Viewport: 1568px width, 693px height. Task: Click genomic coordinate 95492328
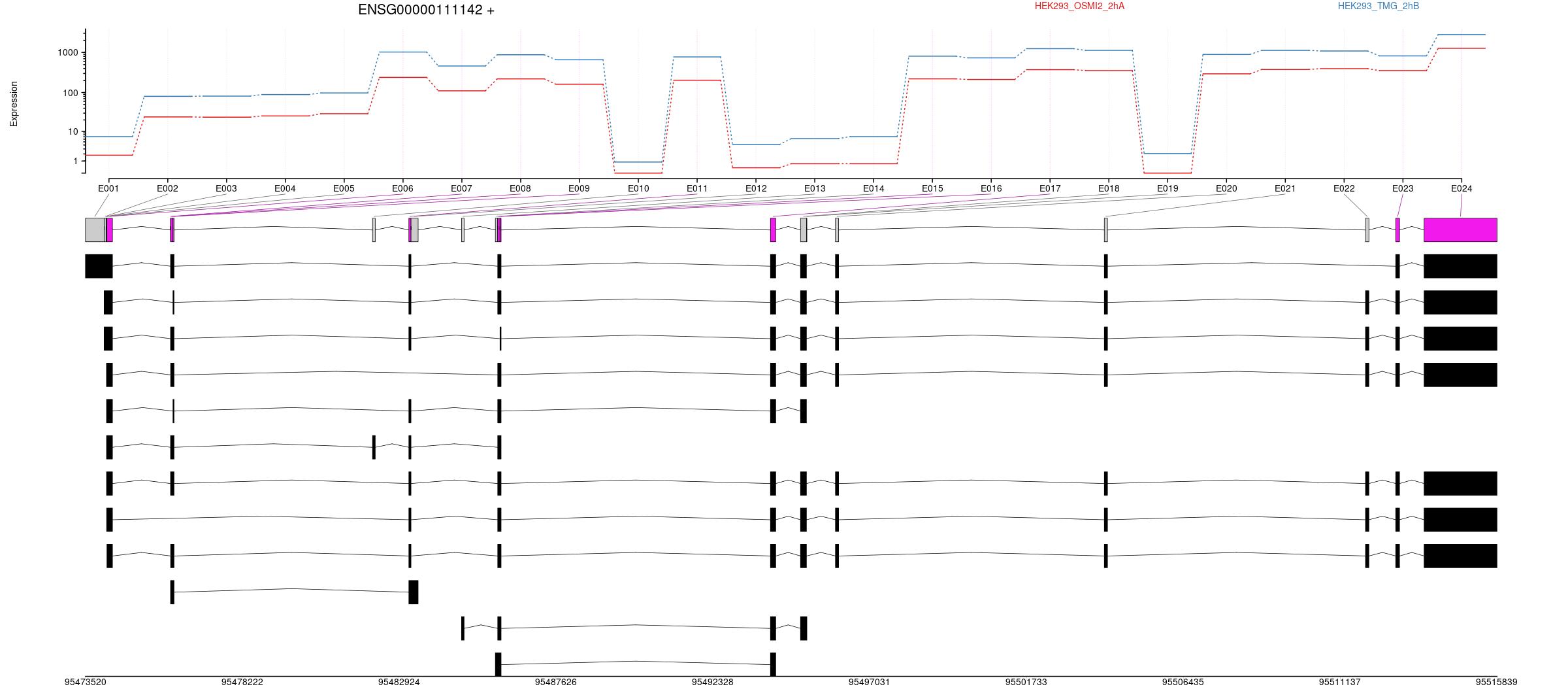713,682
